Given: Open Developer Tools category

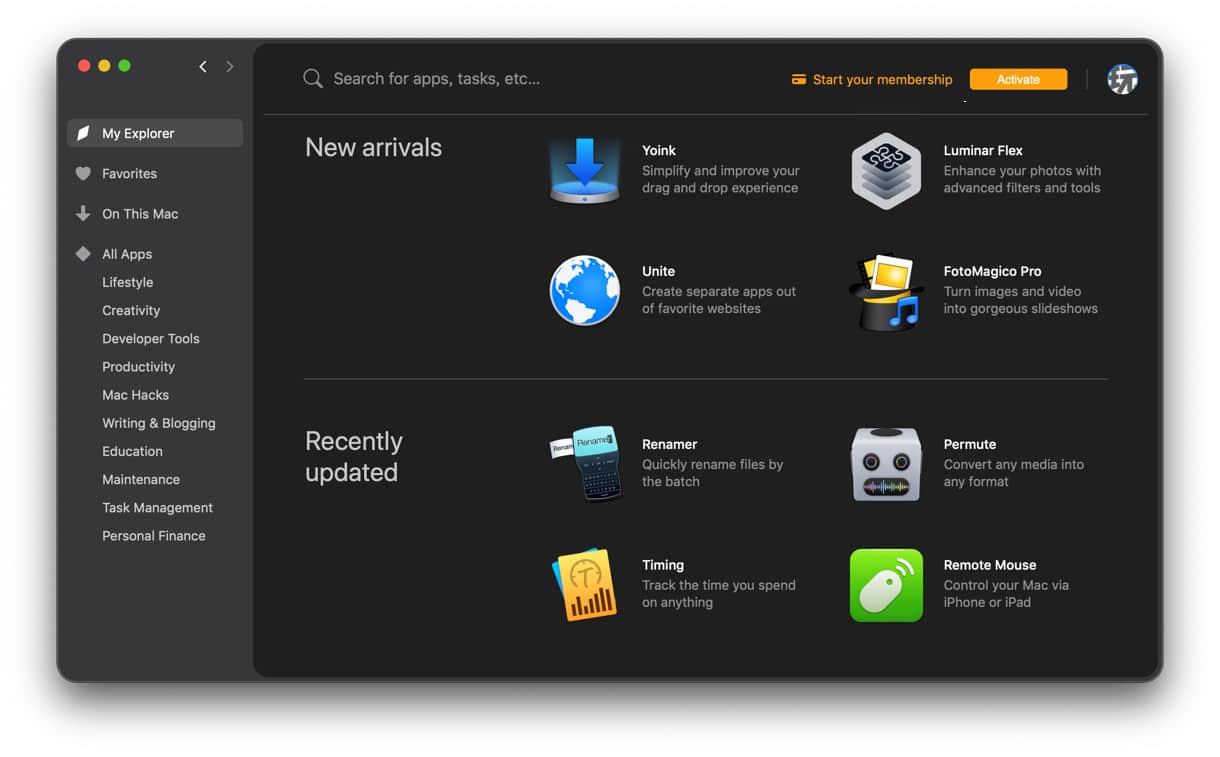Looking at the screenshot, I should 151,338.
